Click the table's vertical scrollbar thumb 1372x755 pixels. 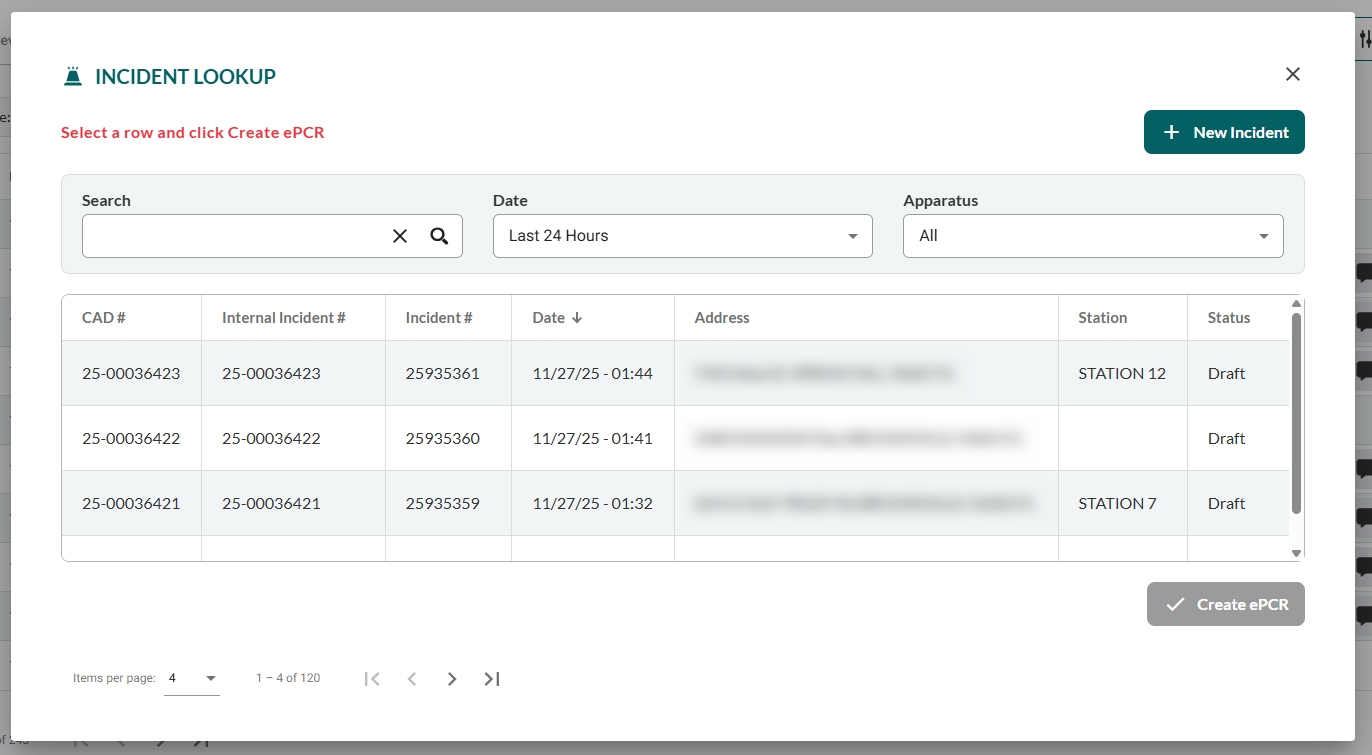(1296, 412)
